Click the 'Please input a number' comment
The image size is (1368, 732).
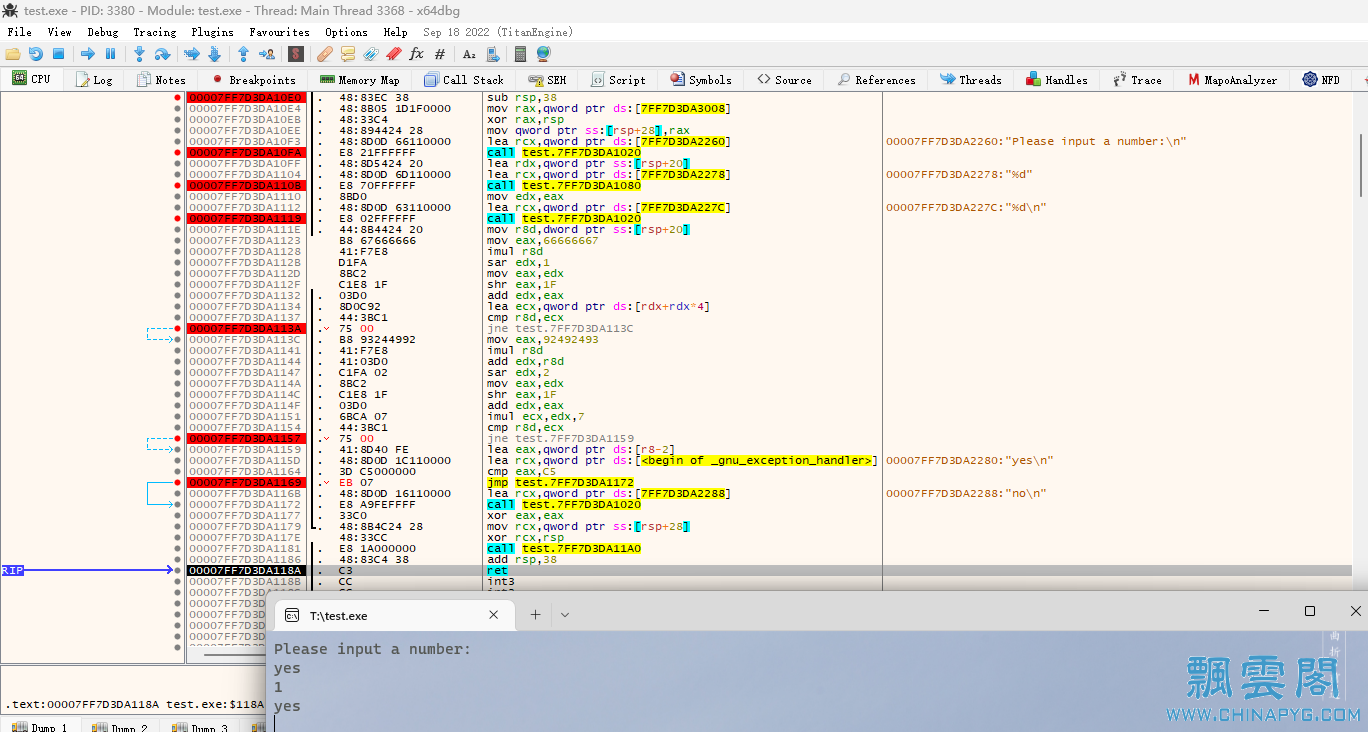1036,141
